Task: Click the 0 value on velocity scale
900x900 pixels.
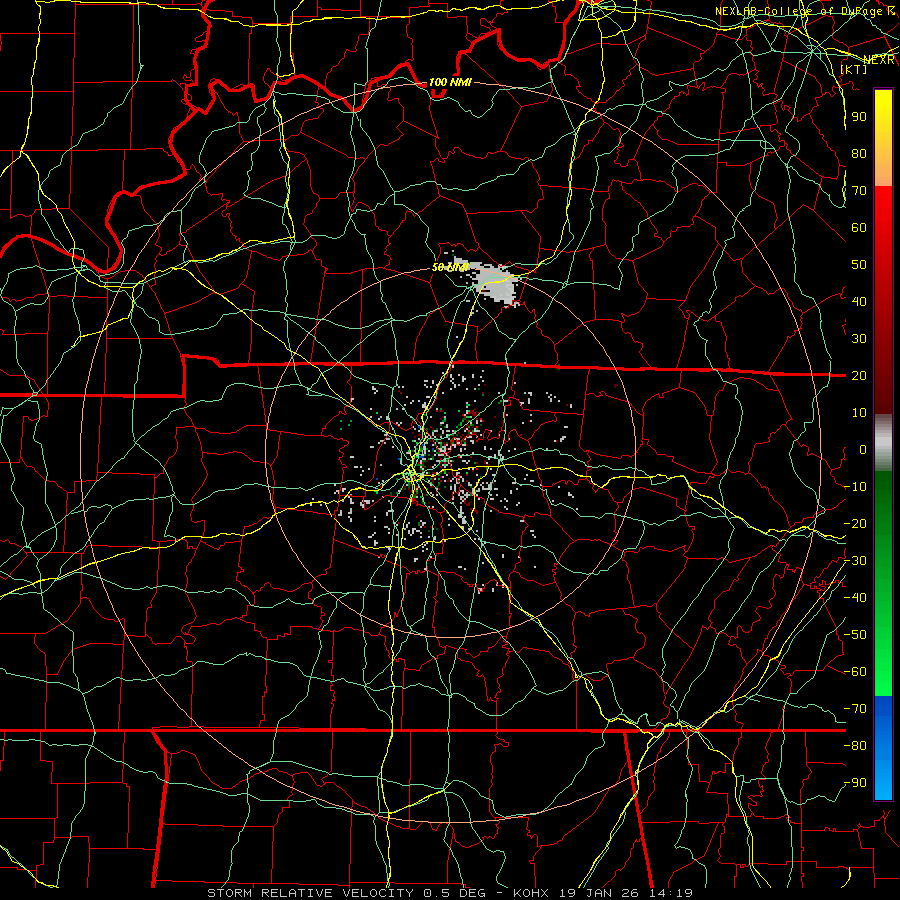Action: pyautogui.click(x=863, y=449)
